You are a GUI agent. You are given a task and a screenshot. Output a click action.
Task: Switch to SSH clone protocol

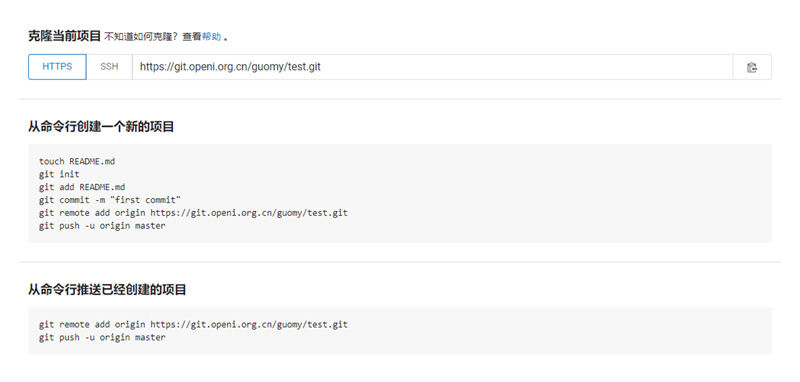[109, 67]
